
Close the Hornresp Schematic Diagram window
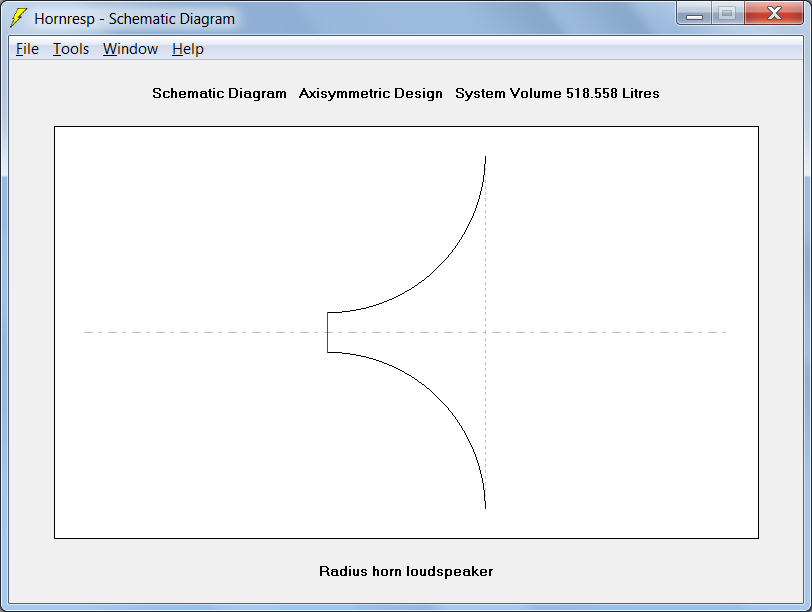point(774,13)
